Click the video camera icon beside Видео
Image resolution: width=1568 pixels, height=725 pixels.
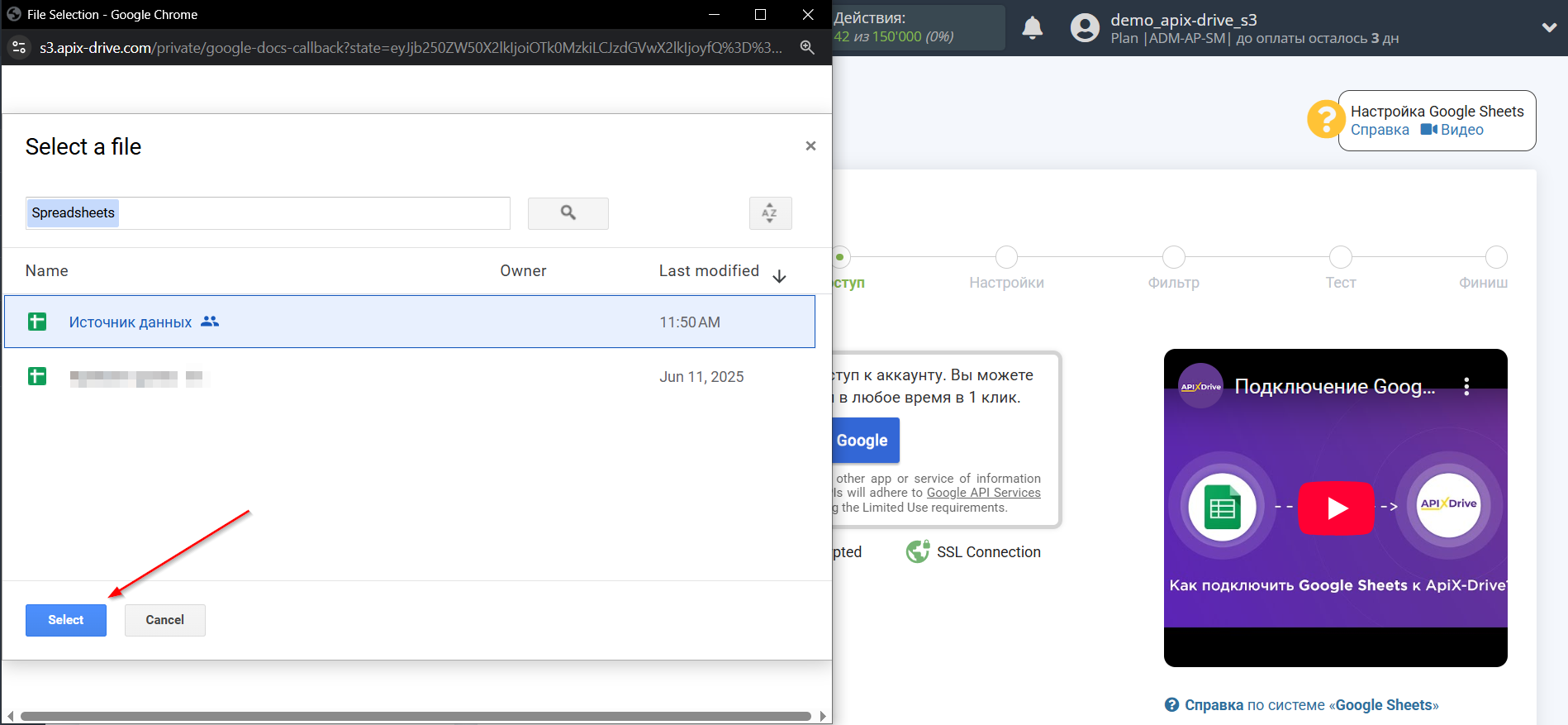tap(1429, 130)
